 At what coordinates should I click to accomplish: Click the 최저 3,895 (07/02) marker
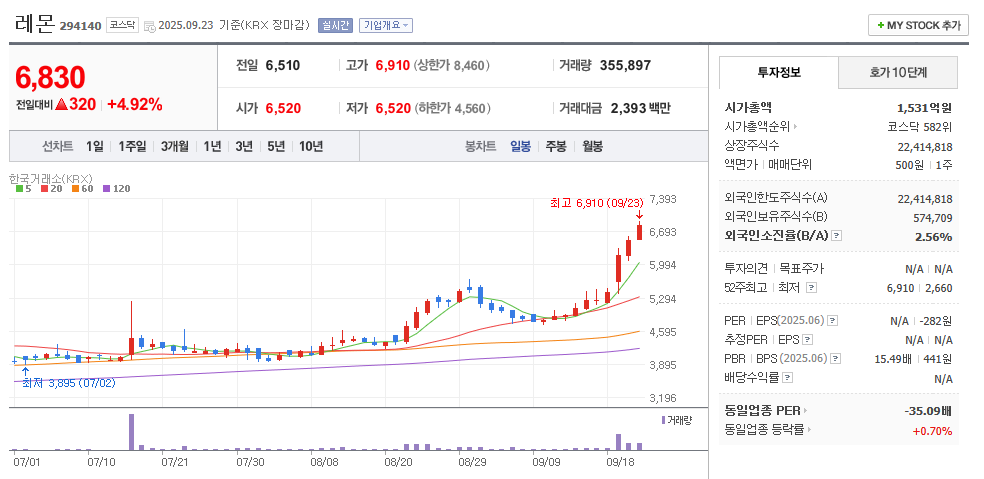tap(69, 383)
